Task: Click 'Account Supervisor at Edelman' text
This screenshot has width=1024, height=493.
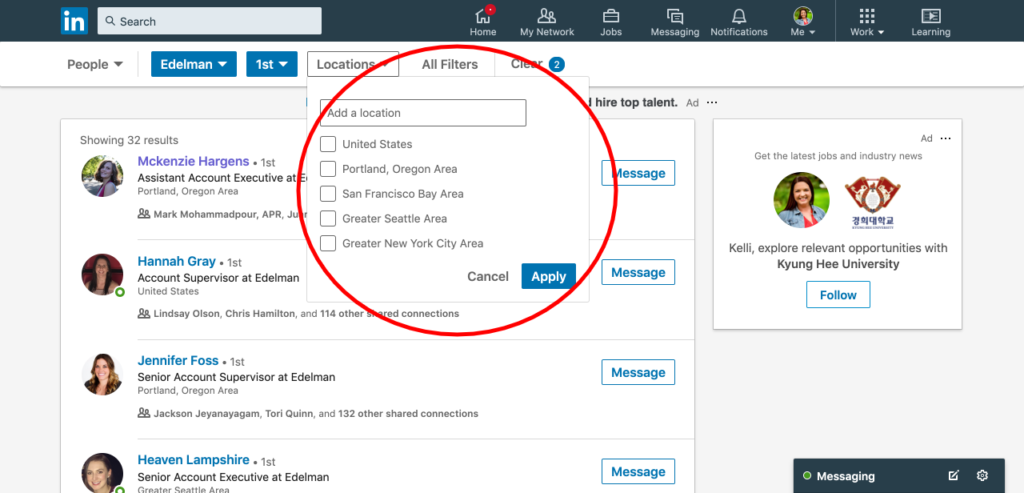Action: [218, 278]
